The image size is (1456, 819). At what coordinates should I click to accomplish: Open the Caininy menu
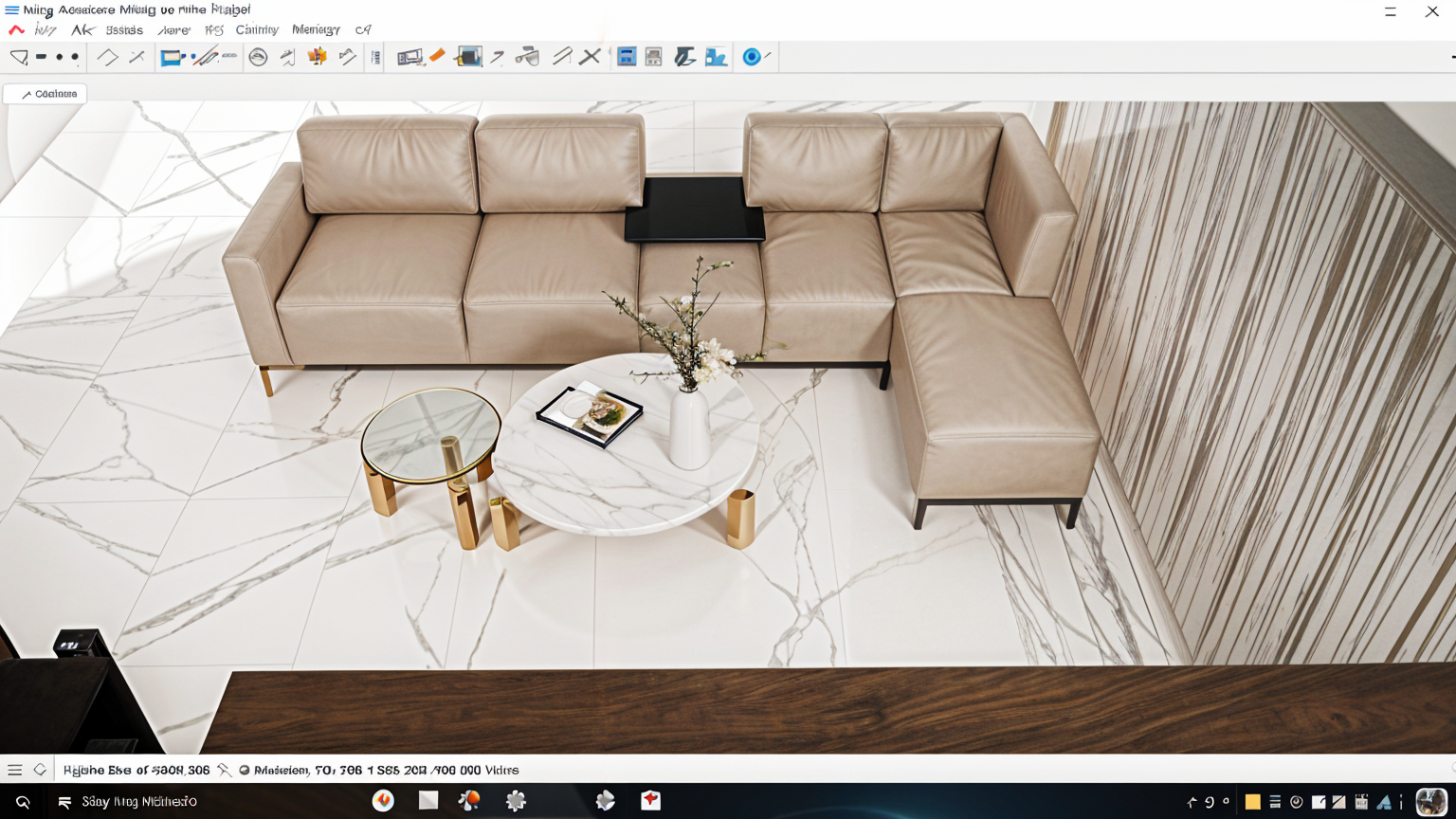257,30
